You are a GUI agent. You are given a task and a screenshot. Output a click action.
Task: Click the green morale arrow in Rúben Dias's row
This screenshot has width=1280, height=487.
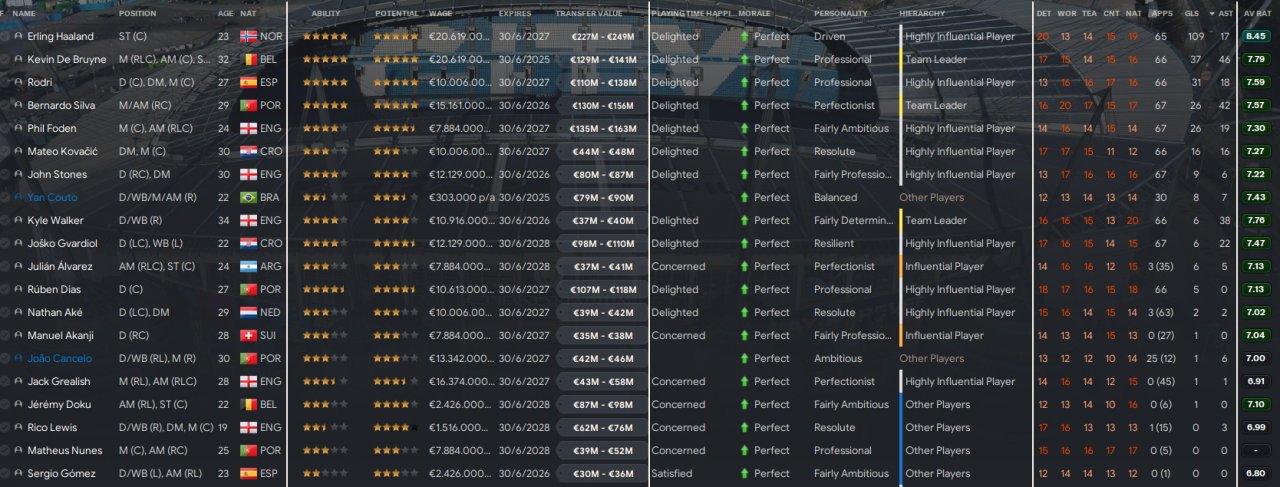point(744,289)
